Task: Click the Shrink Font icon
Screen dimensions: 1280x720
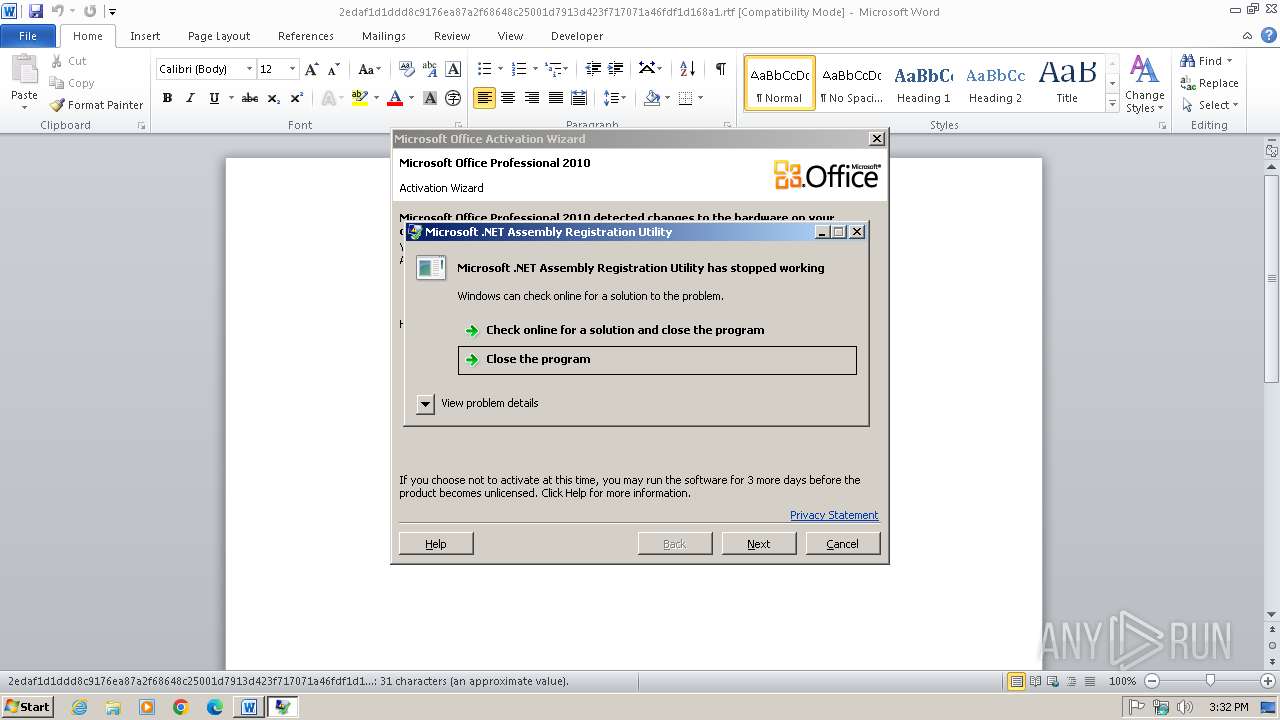Action: [x=333, y=69]
